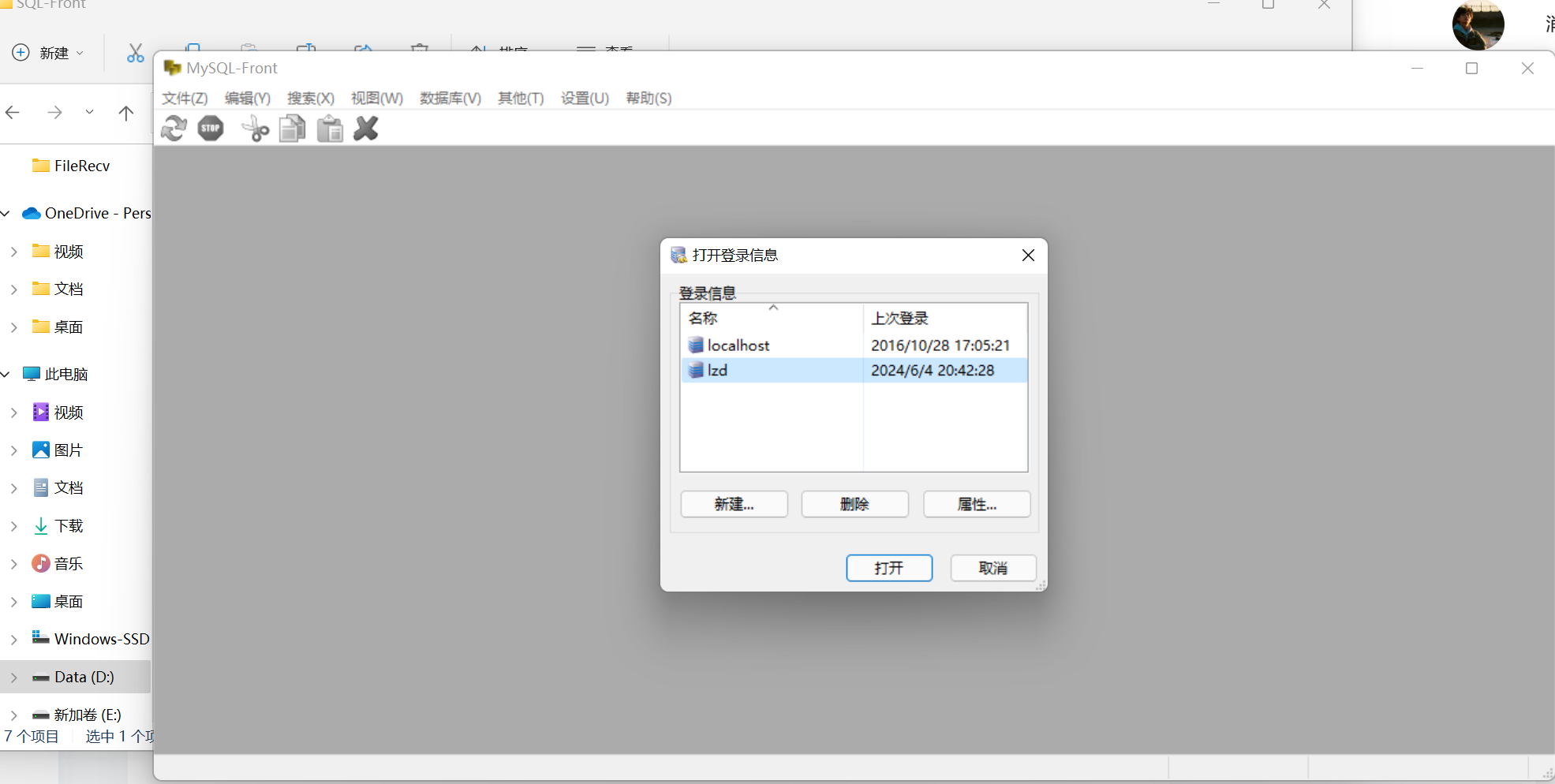Image resolution: width=1555 pixels, height=784 pixels.
Task: Click the Copy icon in MySQL-Front toolbar
Action: 293,129
